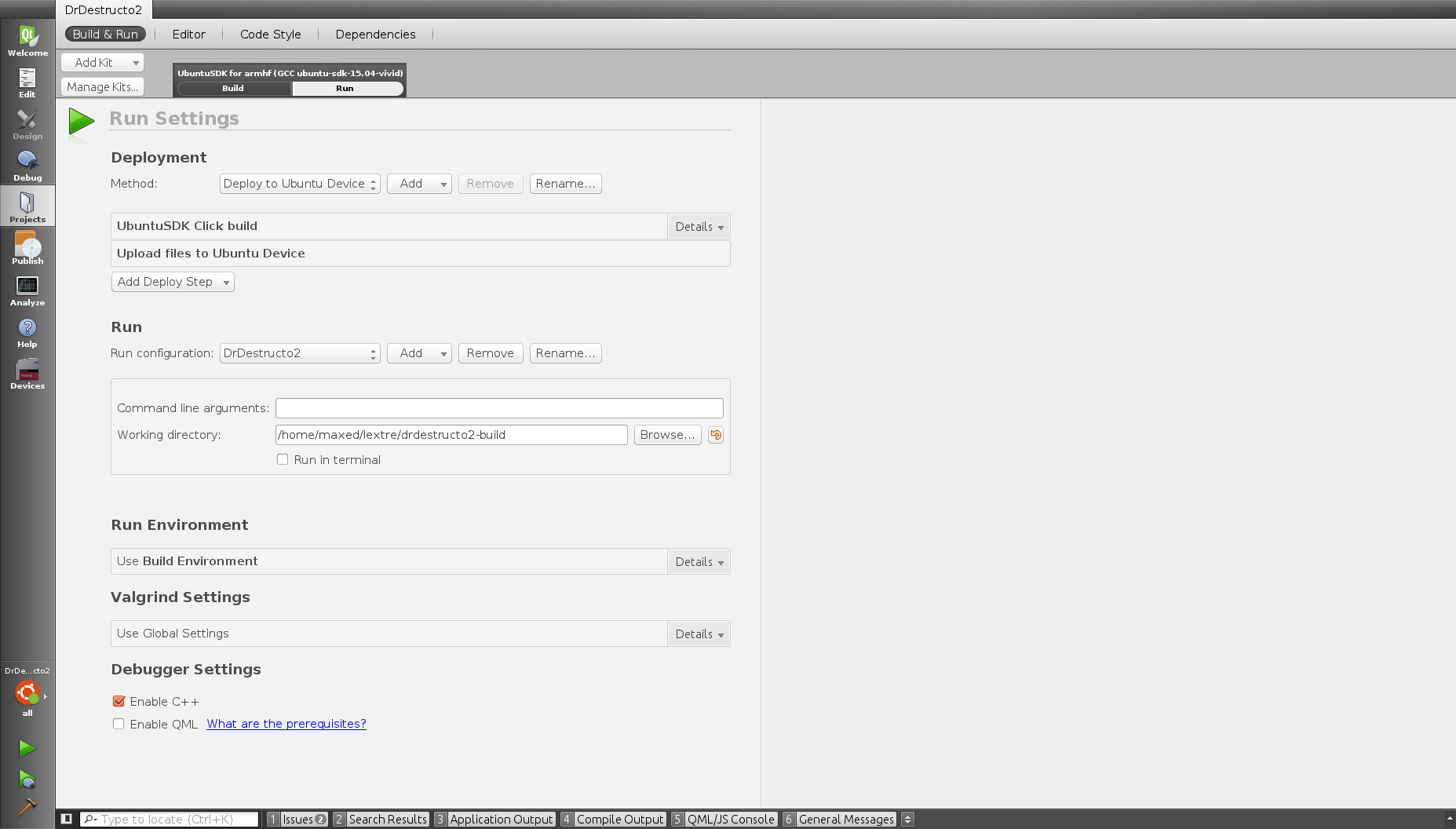Open the Compile Output pane

pos(613,819)
